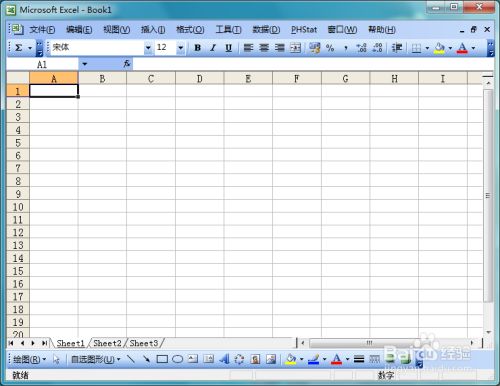
Task: Open the 文件(F) menu
Action: pos(42,30)
